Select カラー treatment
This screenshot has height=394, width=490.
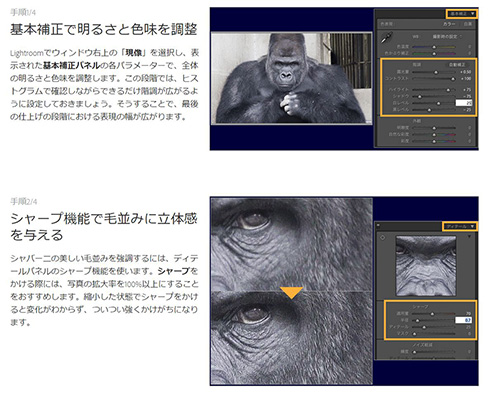(449, 24)
